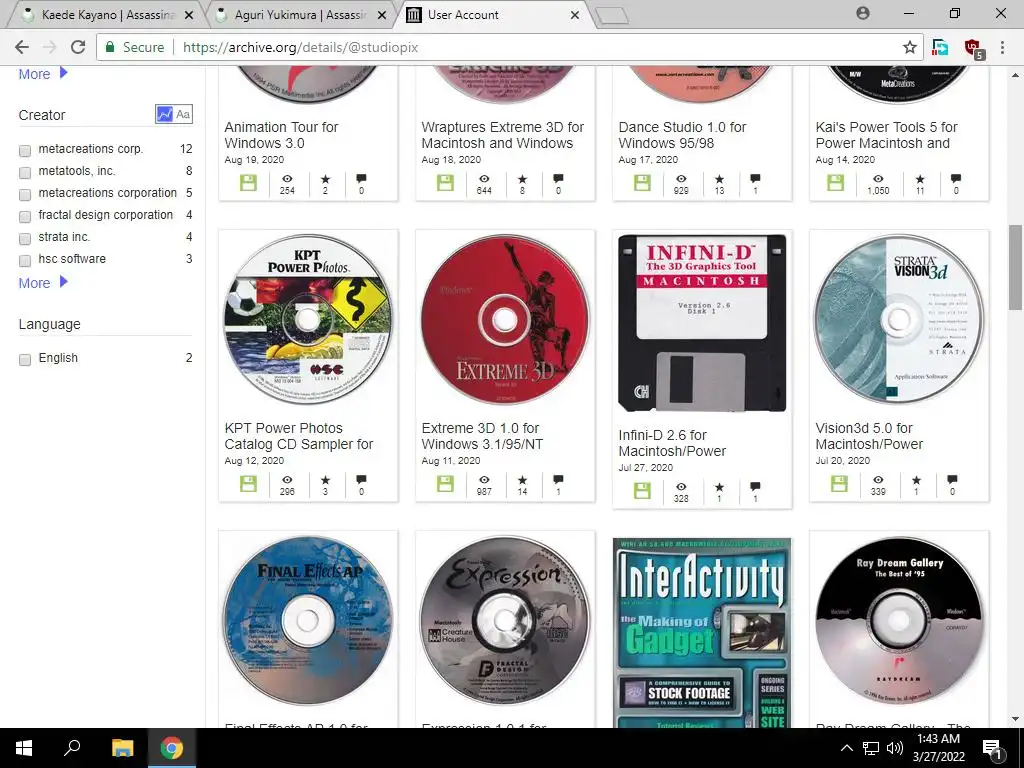Expand More above the Creator section

(42, 74)
